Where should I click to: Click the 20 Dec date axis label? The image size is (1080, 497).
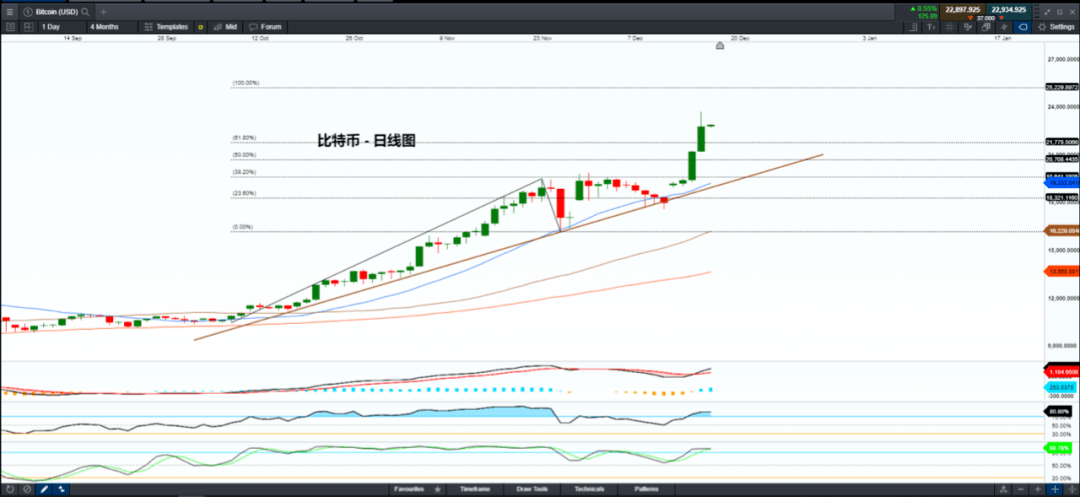point(740,39)
